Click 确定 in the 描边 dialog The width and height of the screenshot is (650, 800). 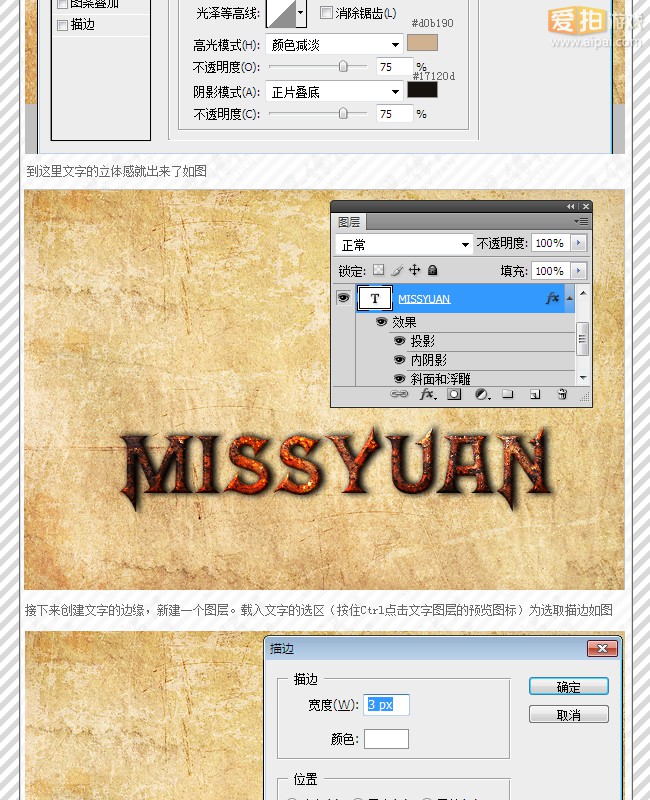[x=568, y=686]
